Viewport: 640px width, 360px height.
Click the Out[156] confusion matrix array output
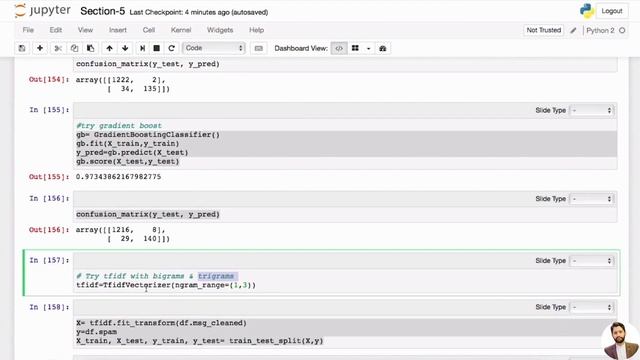(122, 234)
